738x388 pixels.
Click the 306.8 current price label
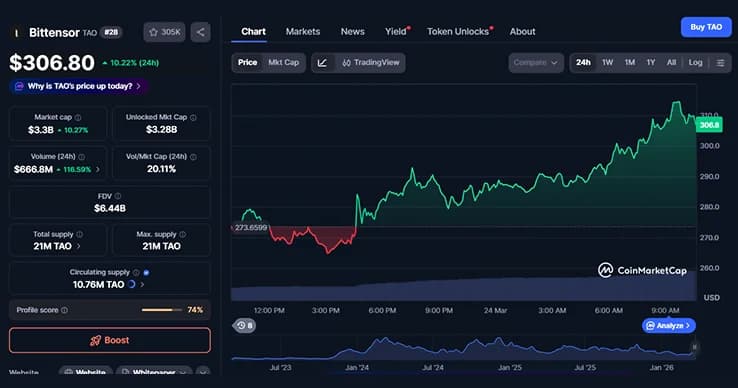pyautogui.click(x=709, y=125)
